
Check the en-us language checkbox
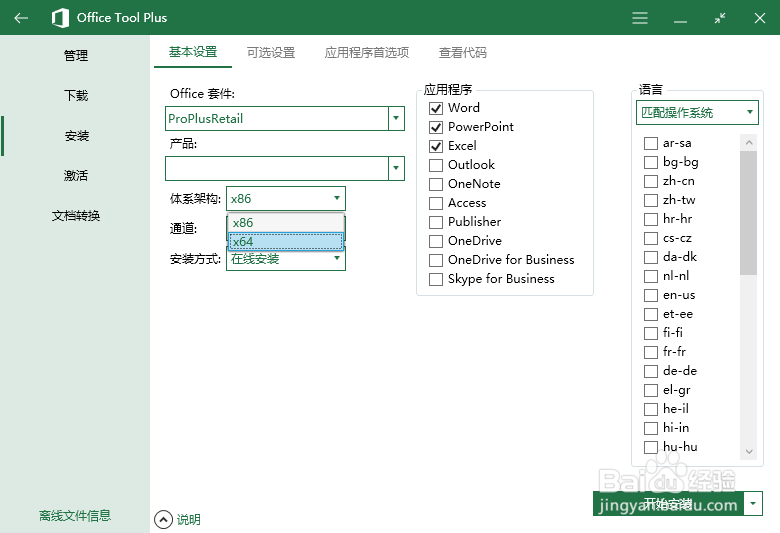651,295
